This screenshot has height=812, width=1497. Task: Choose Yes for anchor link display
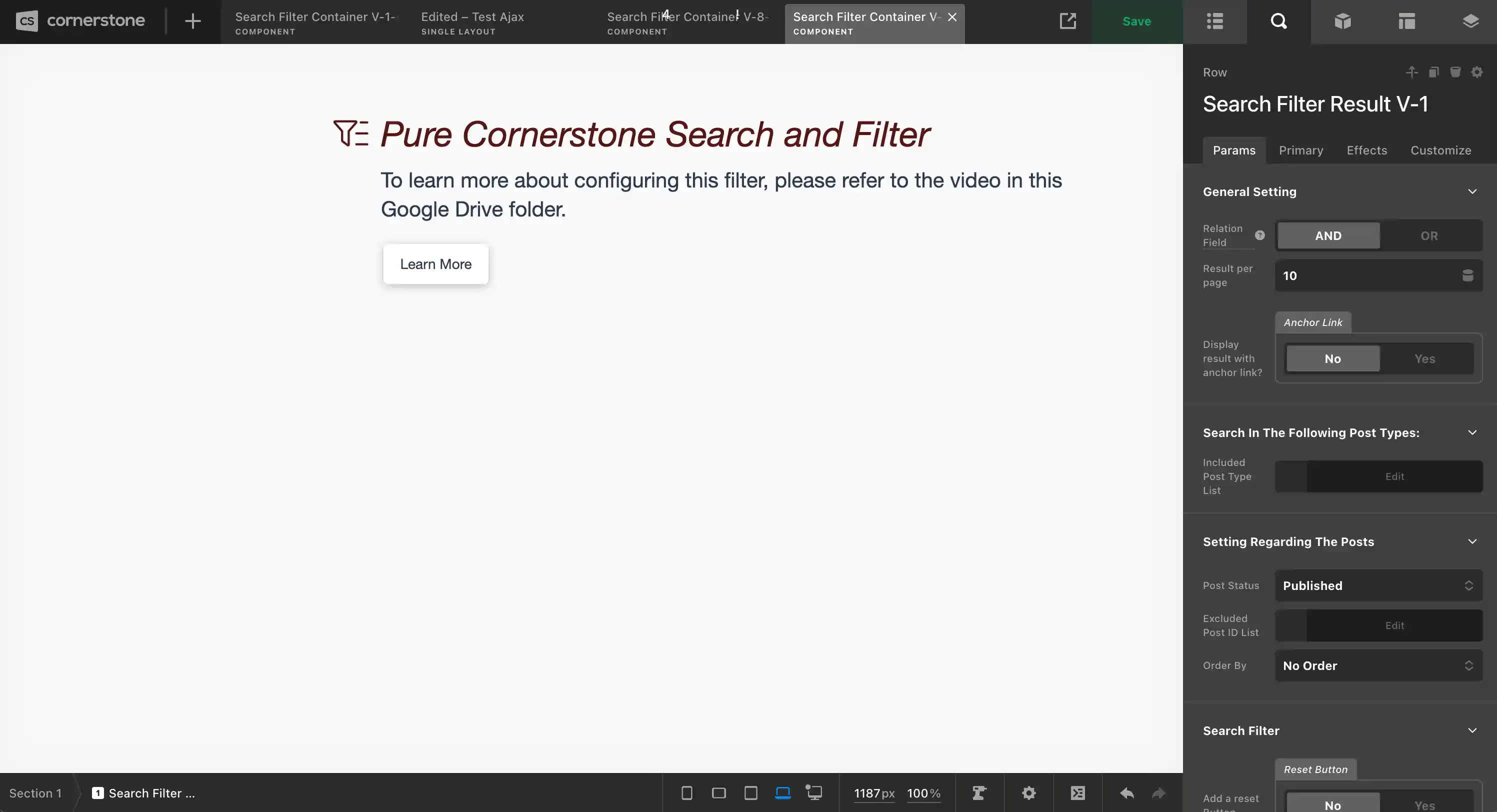[1424, 358]
